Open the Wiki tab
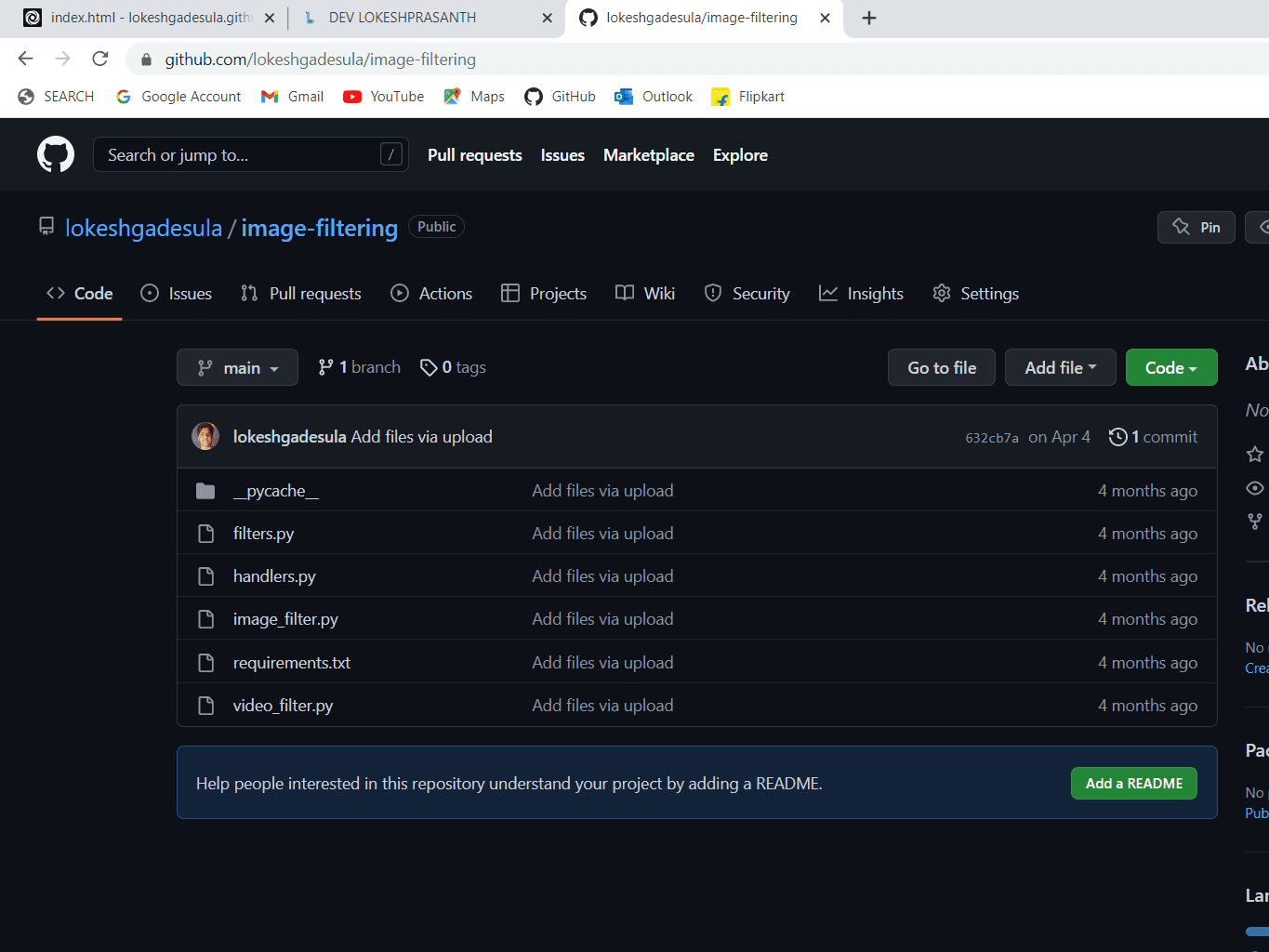Image resolution: width=1269 pixels, height=952 pixels. pos(645,293)
